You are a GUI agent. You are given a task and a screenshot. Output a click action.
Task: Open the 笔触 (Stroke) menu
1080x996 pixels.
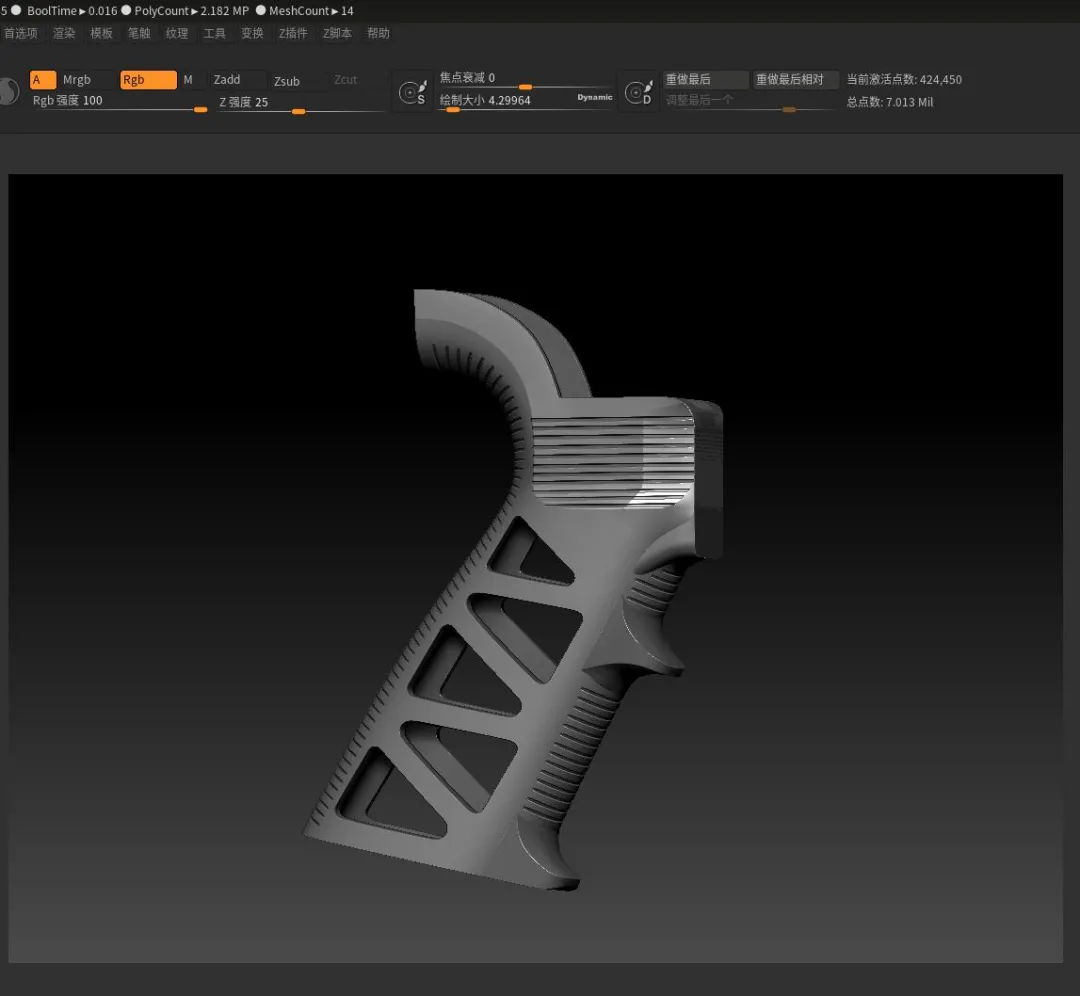[139, 33]
